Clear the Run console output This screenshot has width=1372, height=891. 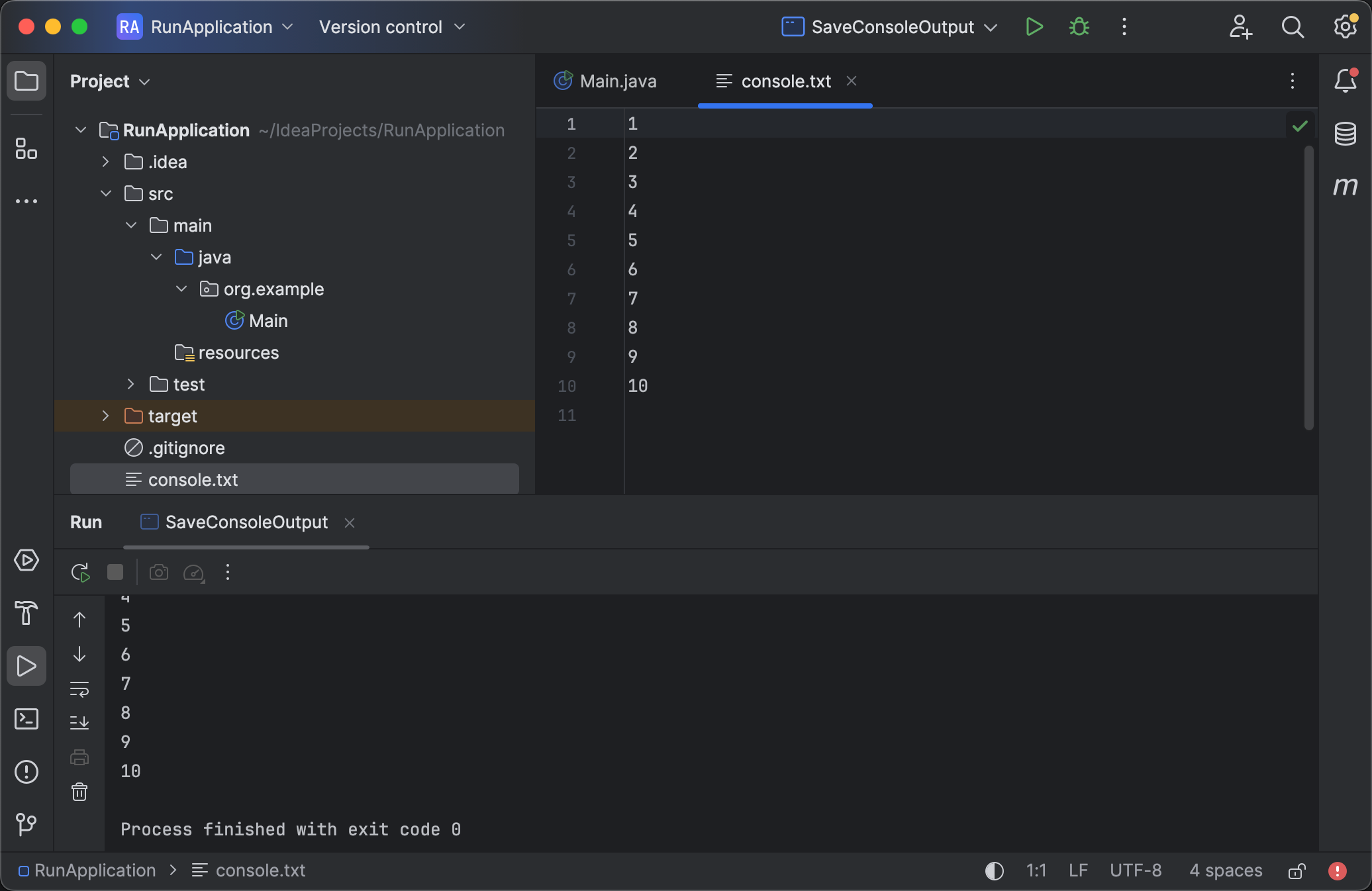(79, 793)
